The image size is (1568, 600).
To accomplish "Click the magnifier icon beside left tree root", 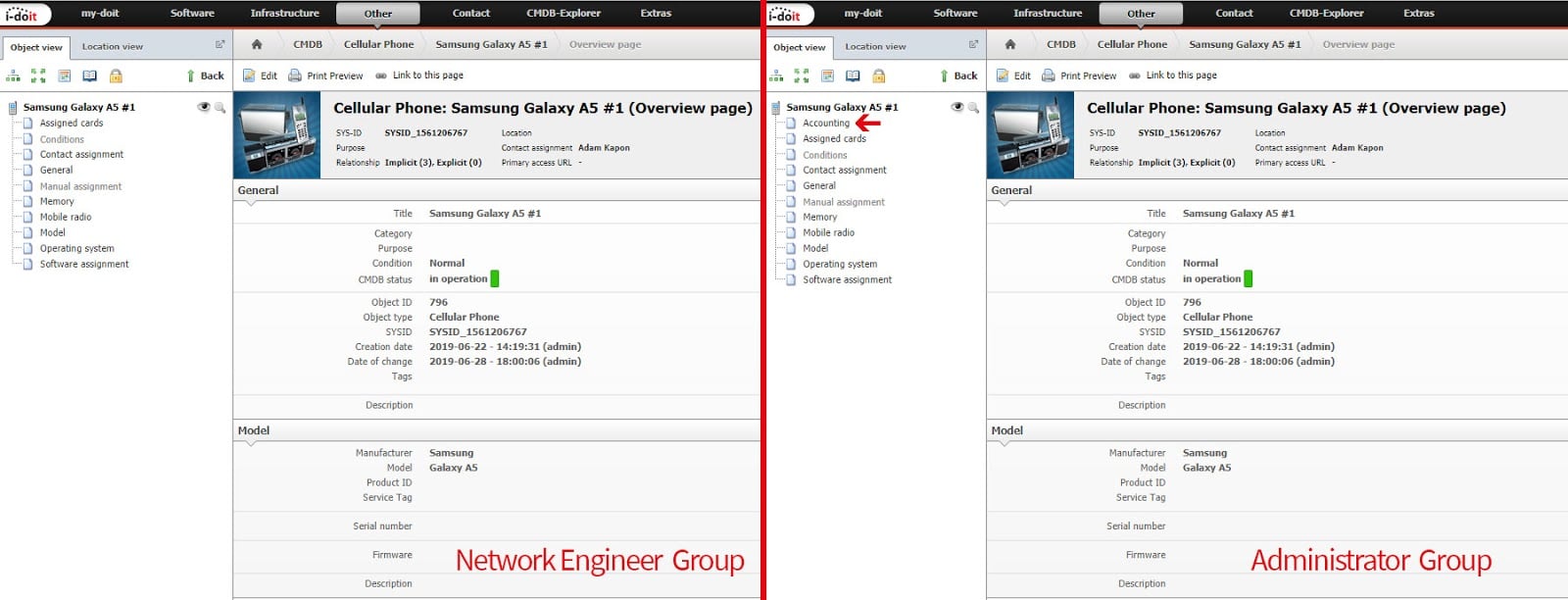I will [x=220, y=108].
